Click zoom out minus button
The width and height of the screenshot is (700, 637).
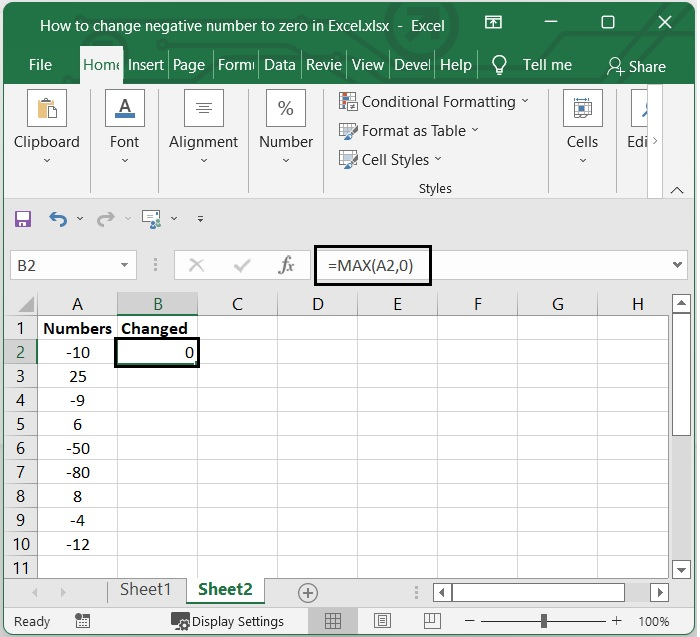coord(469,620)
